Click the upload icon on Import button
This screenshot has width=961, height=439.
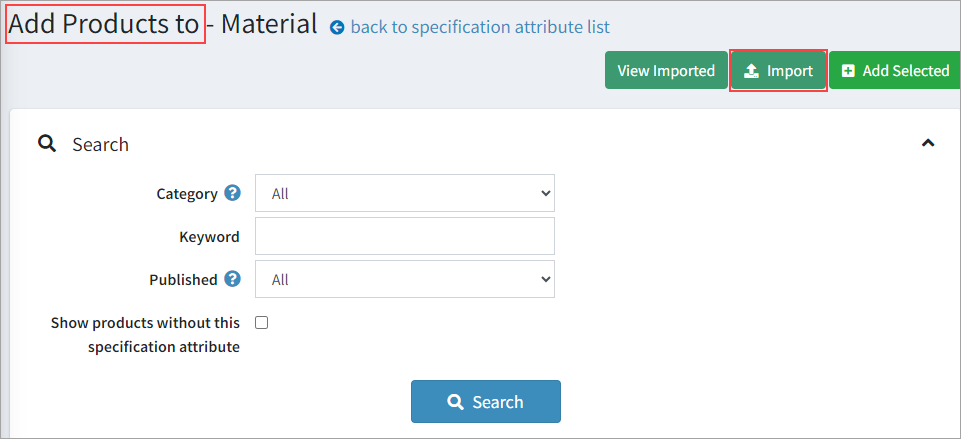[x=752, y=71]
